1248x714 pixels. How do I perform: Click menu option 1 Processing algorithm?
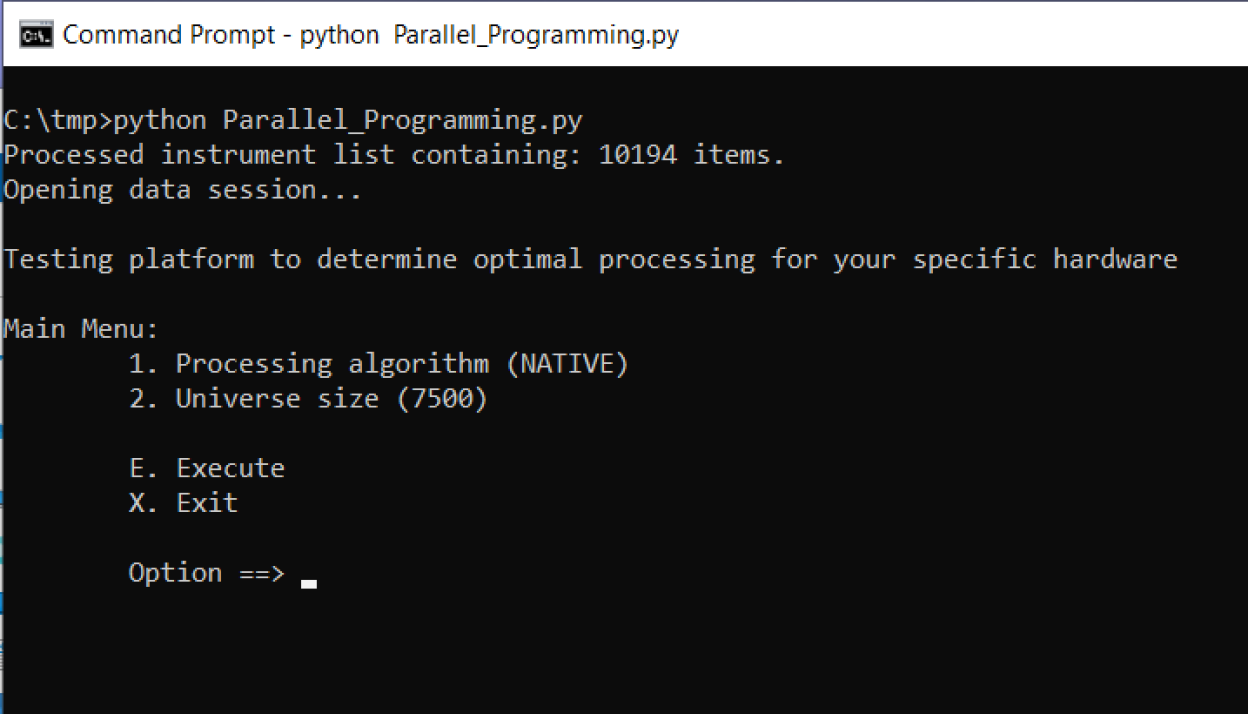point(378,364)
